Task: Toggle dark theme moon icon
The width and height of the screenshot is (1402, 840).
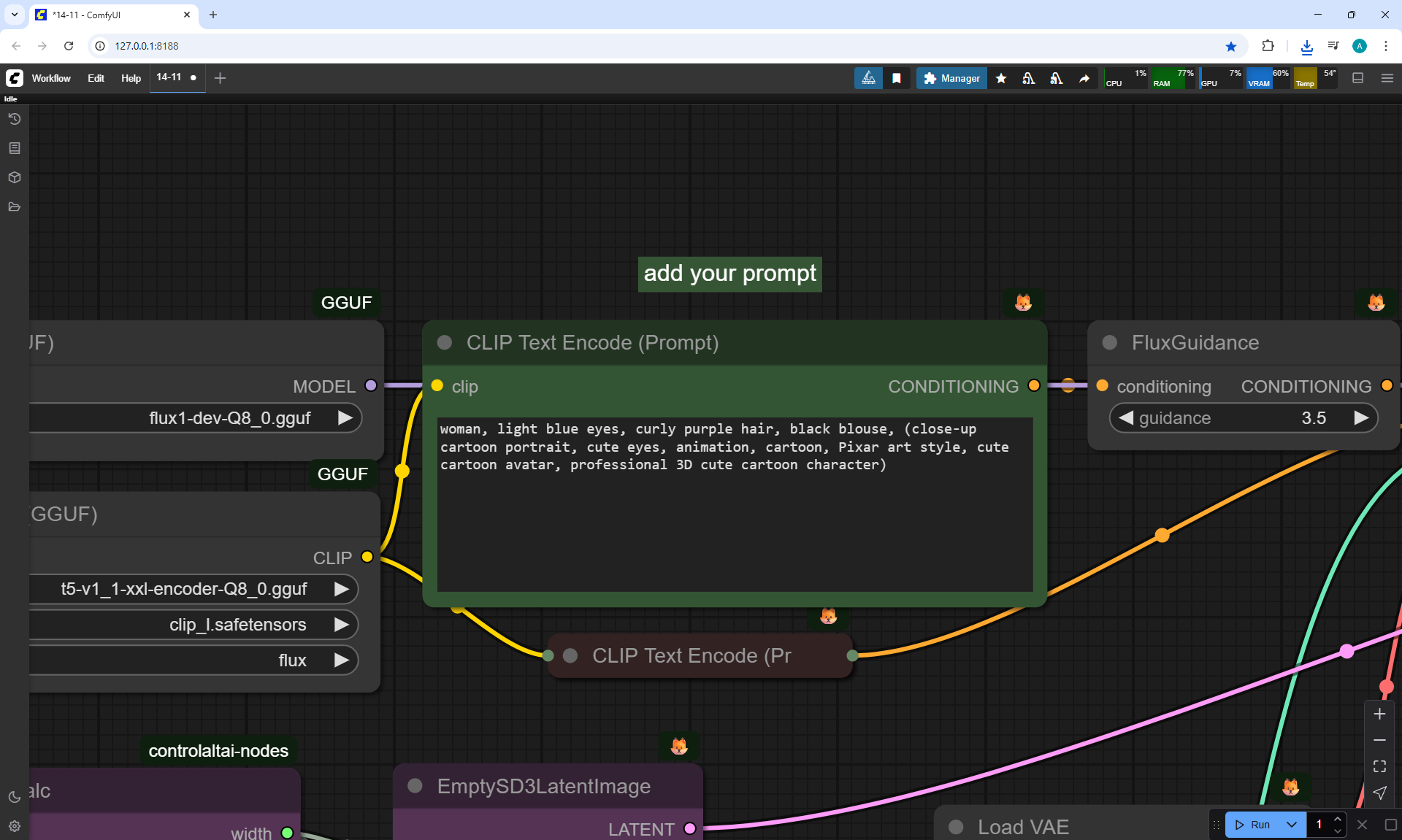Action: [14, 797]
